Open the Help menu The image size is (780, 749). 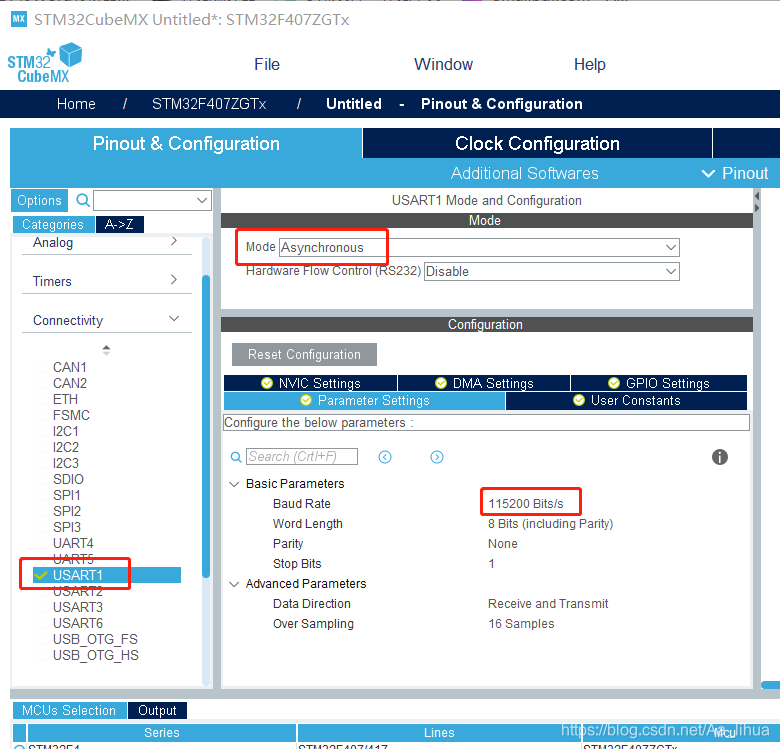click(x=589, y=64)
